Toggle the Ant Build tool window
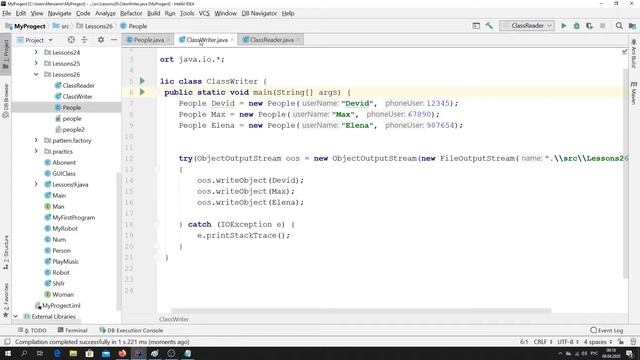 [633, 53]
